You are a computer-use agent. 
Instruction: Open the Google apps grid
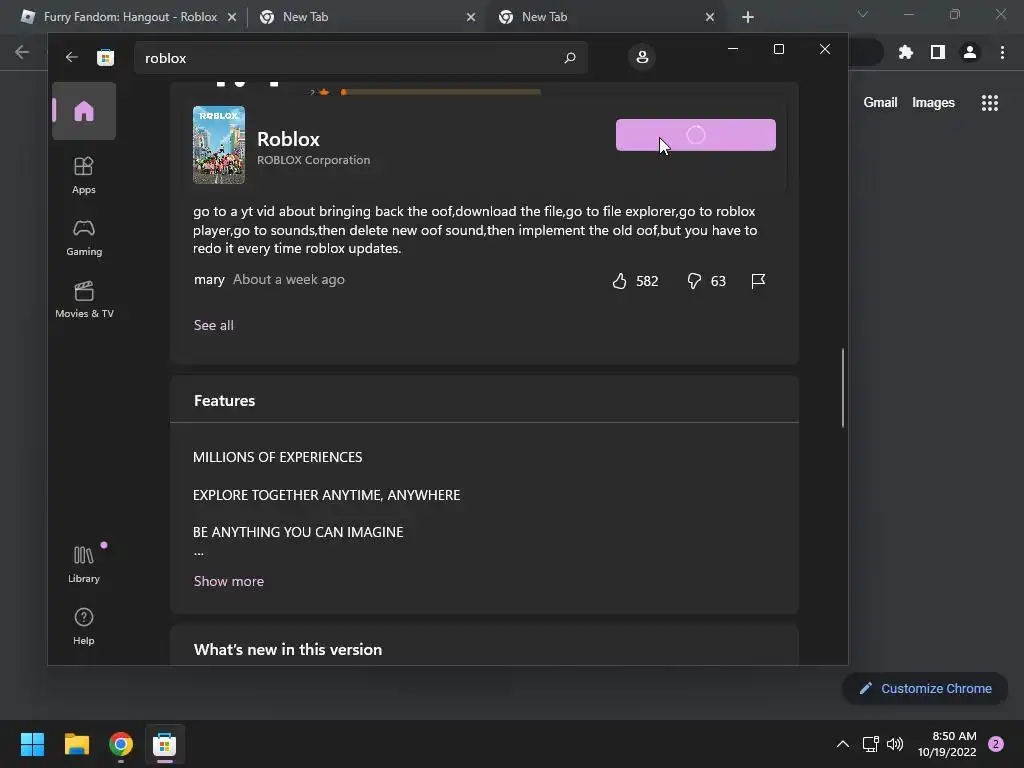tap(989, 103)
